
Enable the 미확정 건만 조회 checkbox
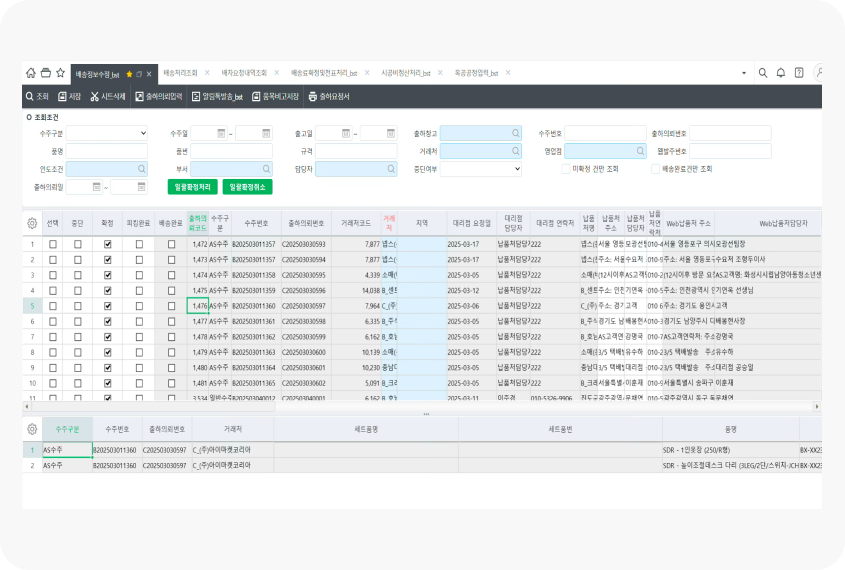pos(565,169)
